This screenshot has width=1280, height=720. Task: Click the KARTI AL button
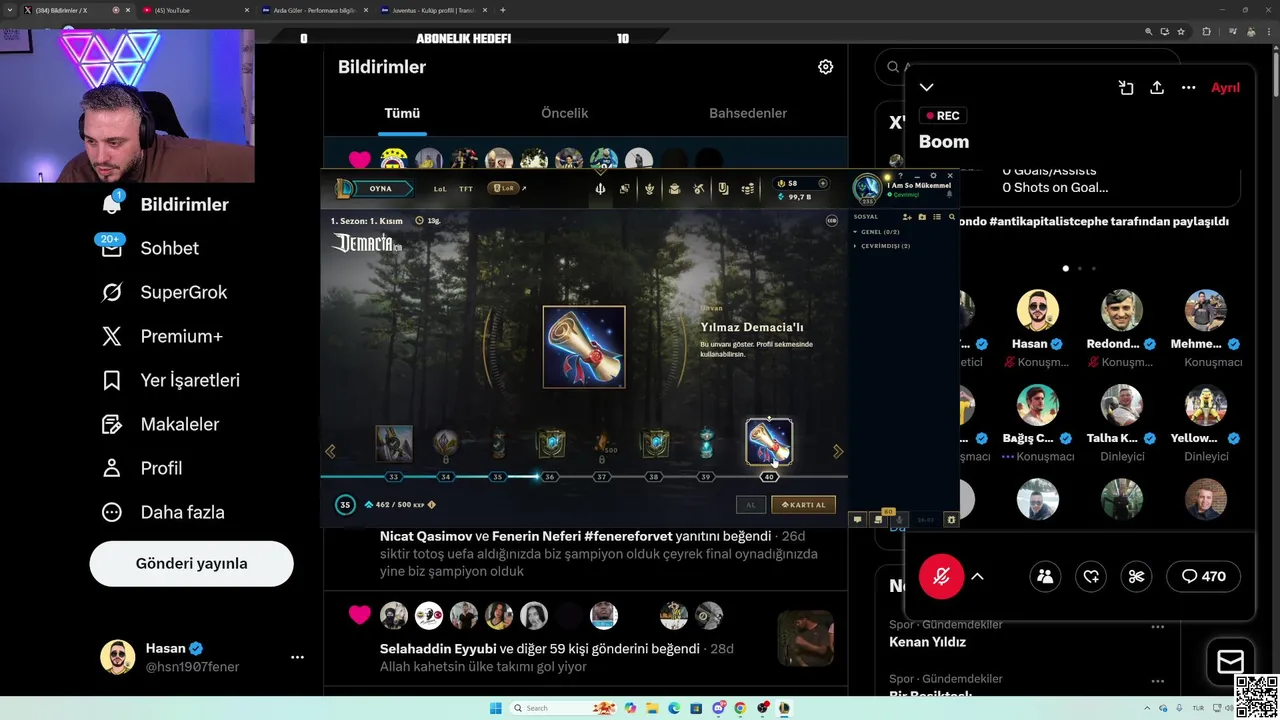click(803, 505)
